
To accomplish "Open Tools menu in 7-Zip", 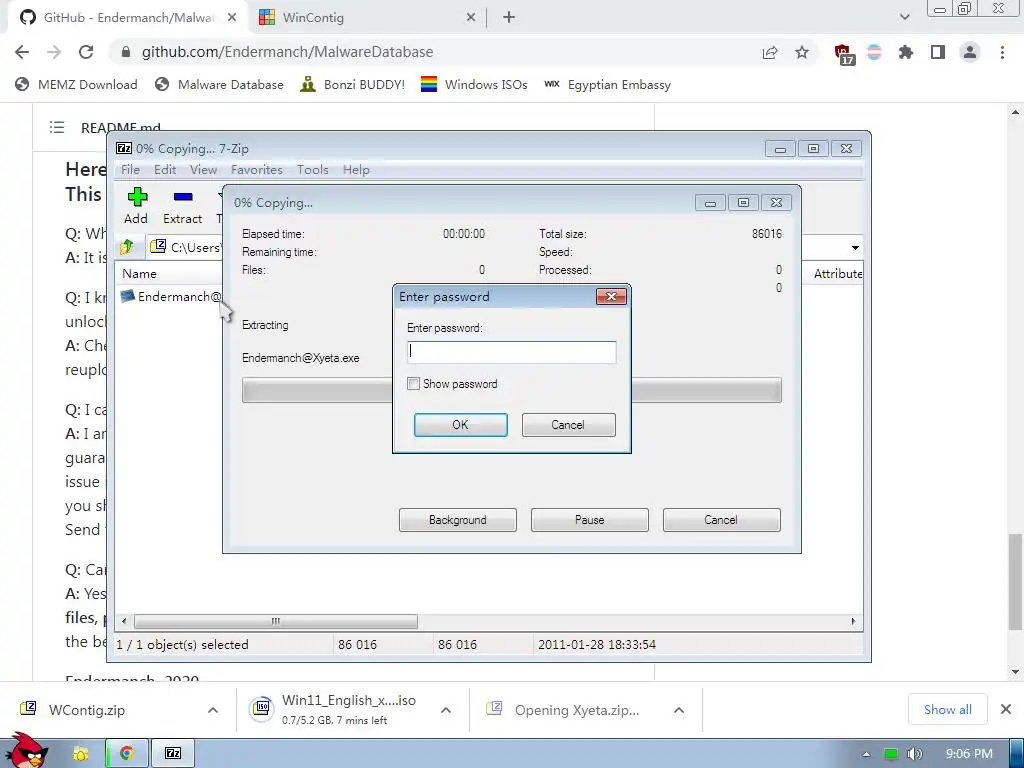I will click(x=313, y=170).
